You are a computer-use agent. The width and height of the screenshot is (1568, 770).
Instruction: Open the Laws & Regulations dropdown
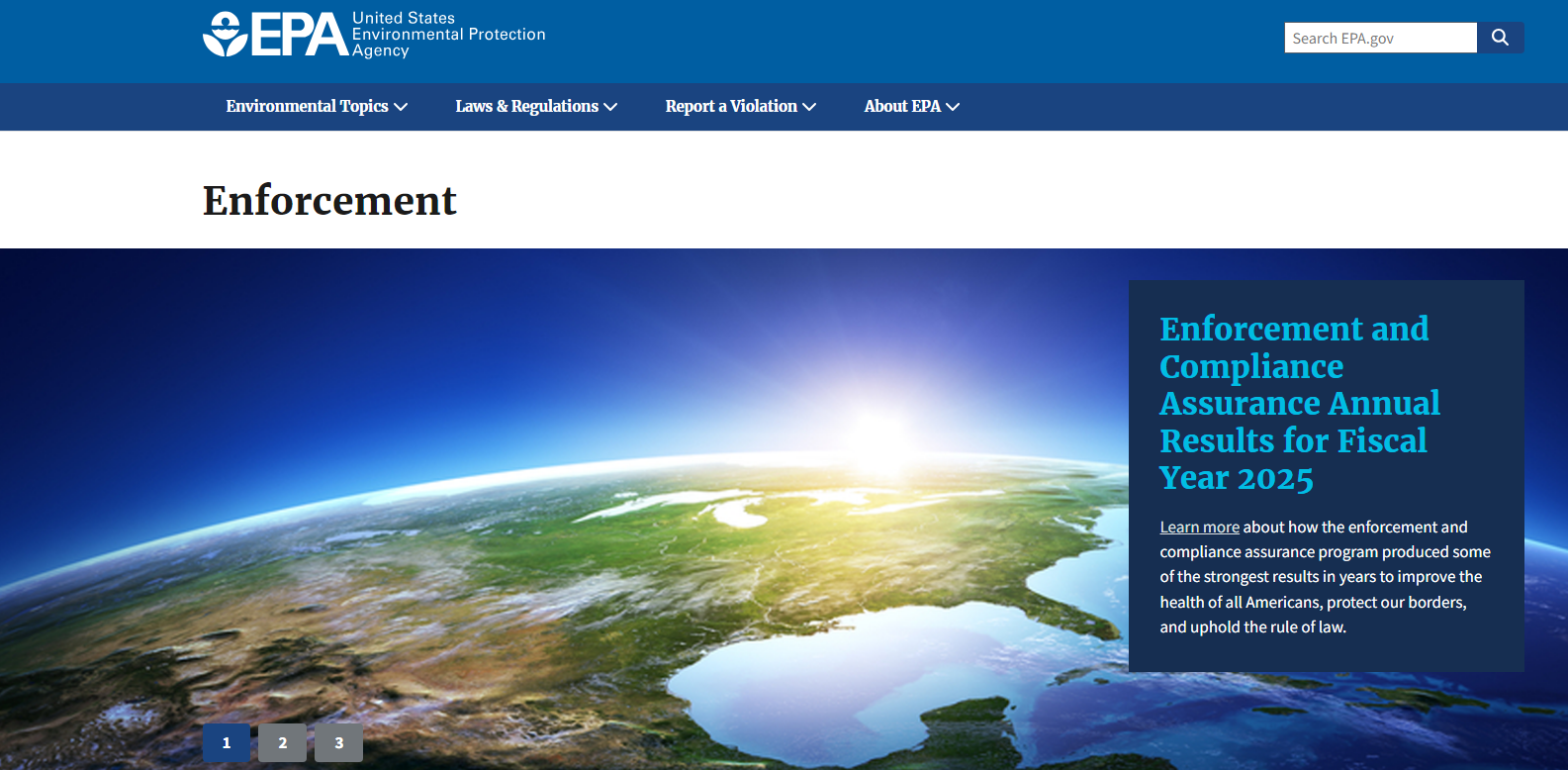(x=526, y=107)
